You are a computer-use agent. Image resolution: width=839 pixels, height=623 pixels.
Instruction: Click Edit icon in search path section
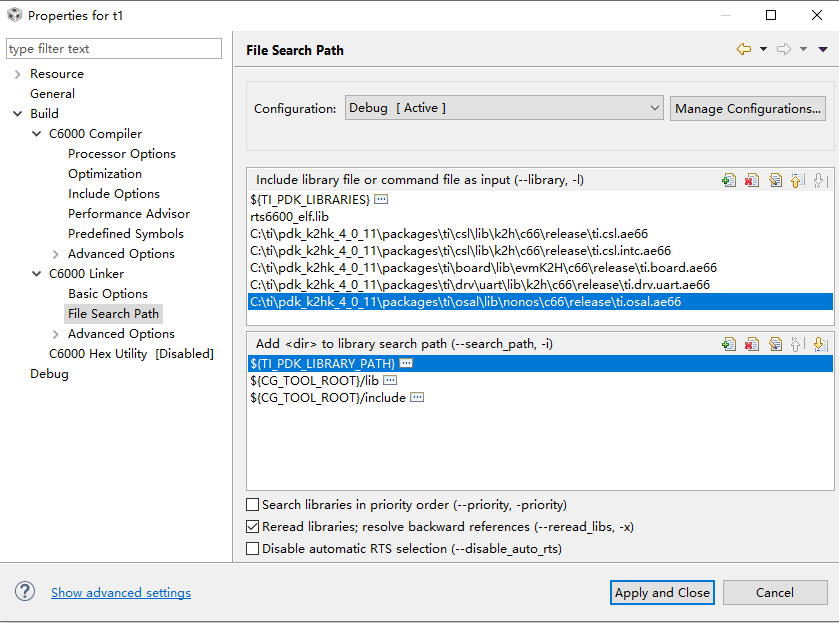[x=775, y=344]
